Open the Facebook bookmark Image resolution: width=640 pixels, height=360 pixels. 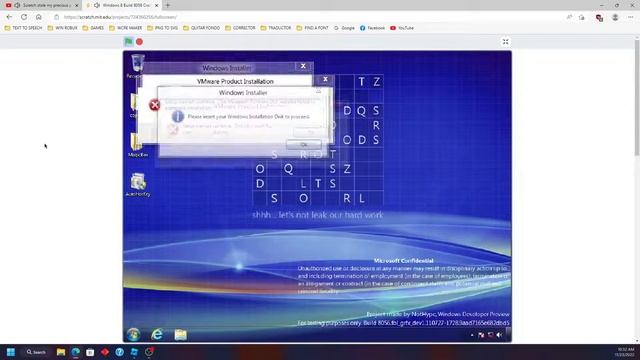click(372, 28)
